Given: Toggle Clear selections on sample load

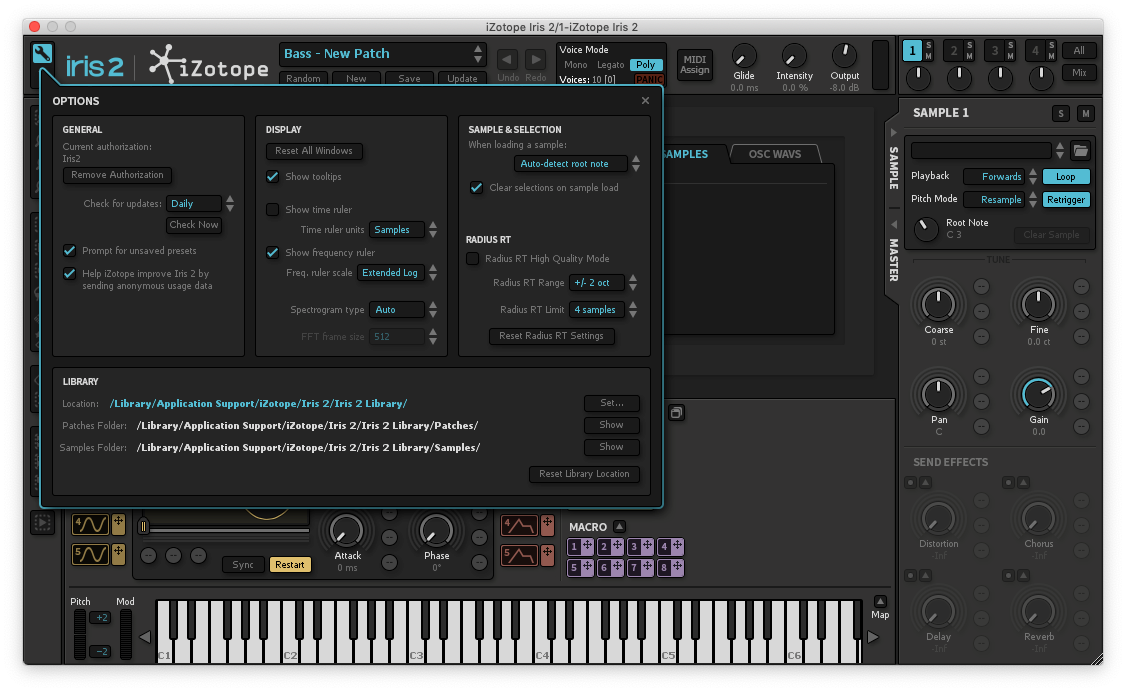Looking at the screenshot, I should coord(476,187).
